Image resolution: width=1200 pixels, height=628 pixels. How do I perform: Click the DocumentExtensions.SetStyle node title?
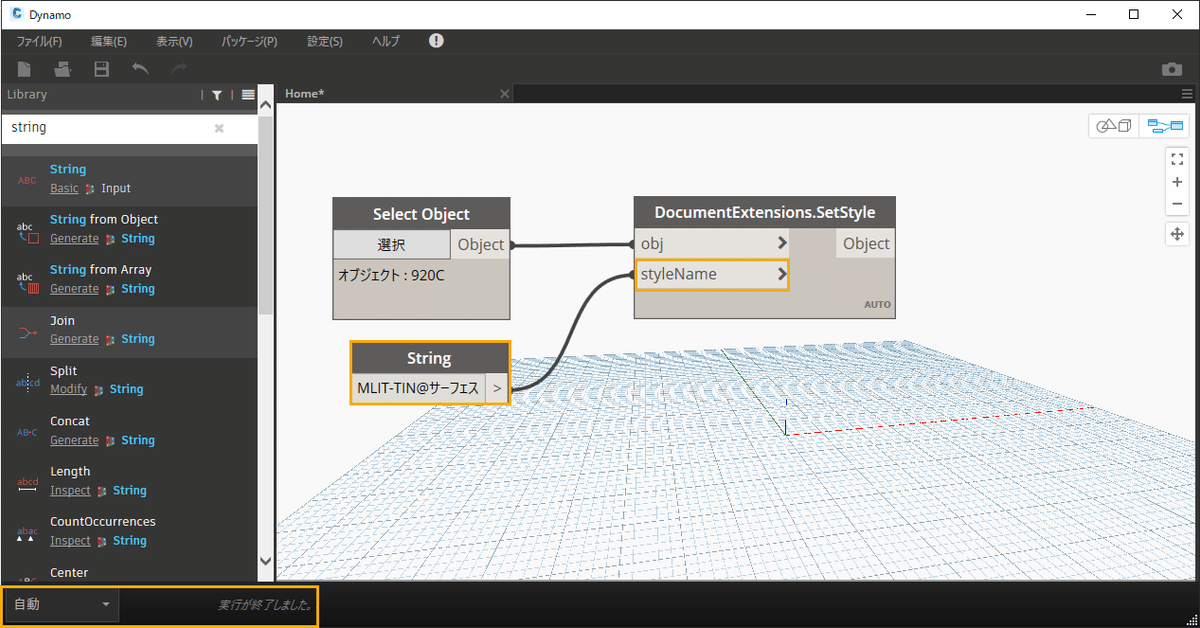765,213
